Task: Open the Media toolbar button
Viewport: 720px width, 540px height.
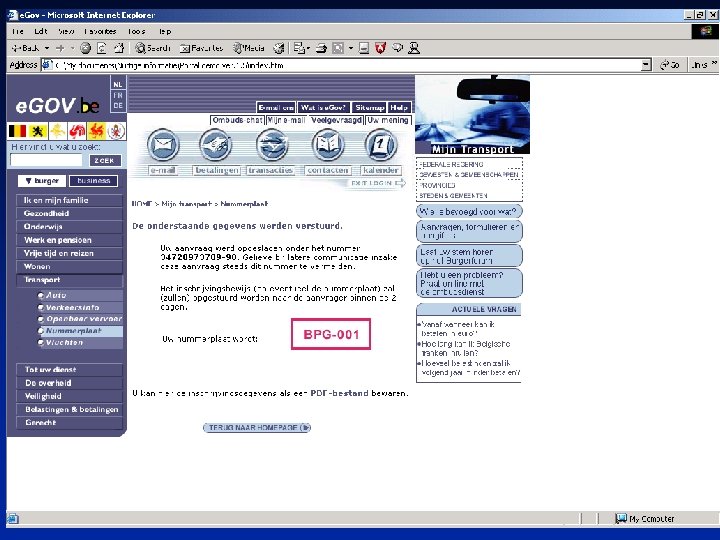Action: tap(248, 48)
